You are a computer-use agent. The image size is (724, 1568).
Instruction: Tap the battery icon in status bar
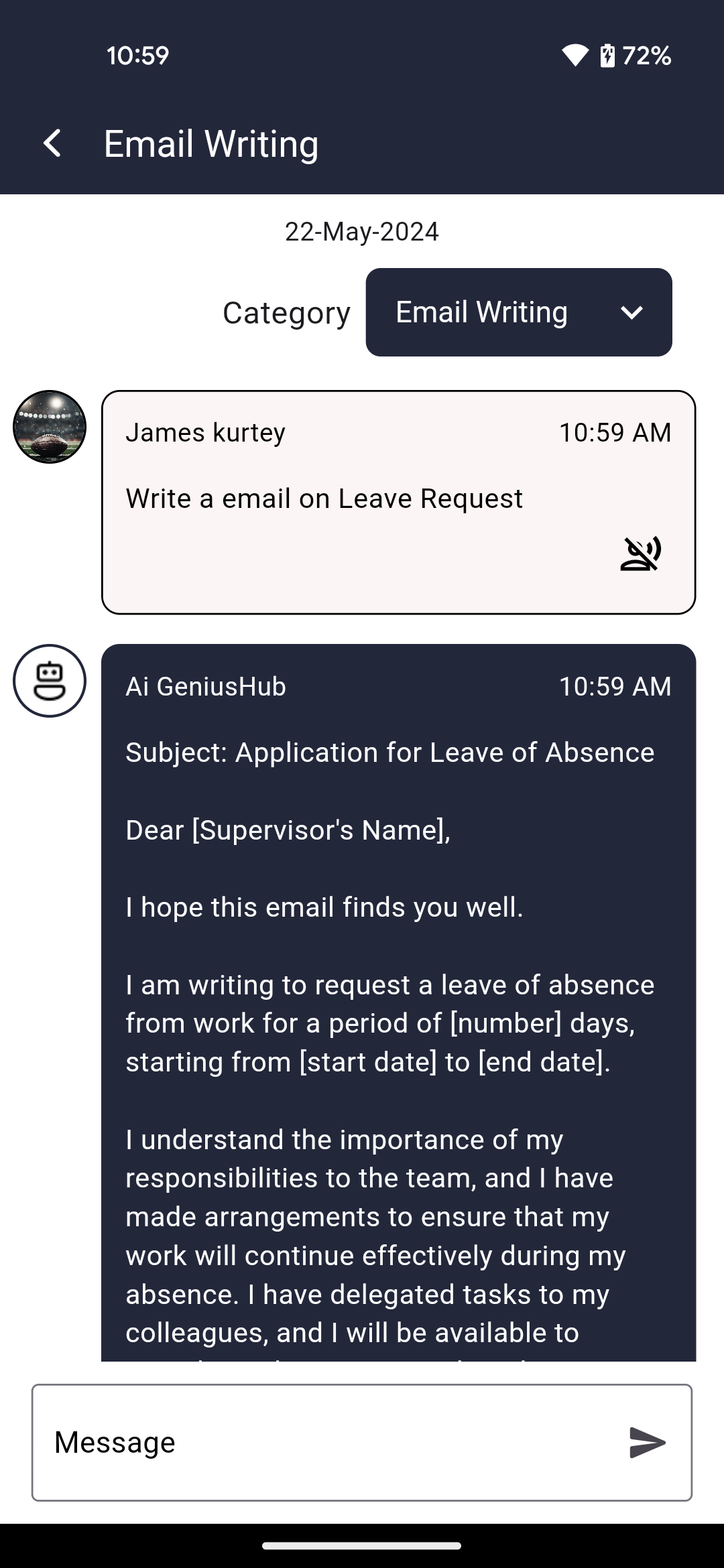pos(607,56)
